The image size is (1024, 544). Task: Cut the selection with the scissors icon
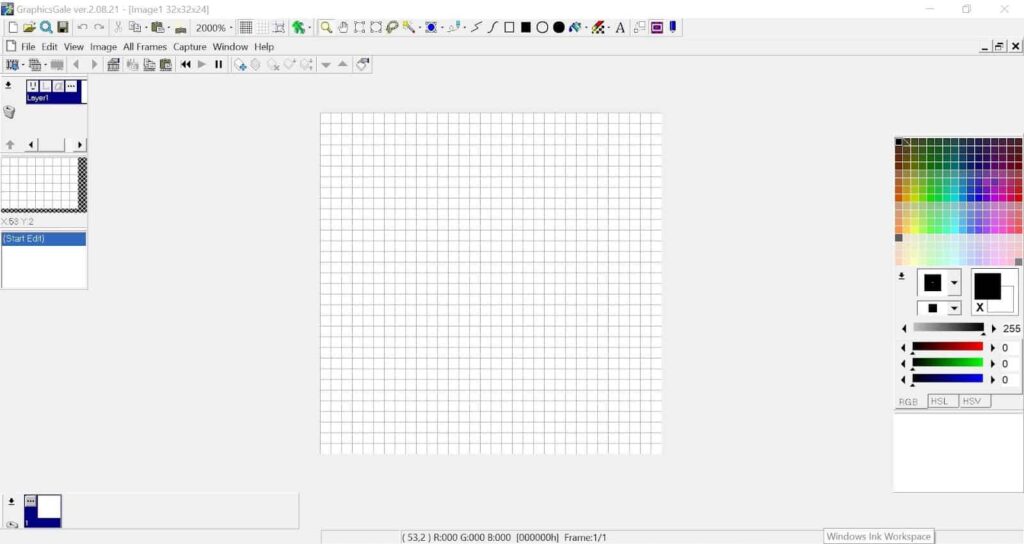pos(118,27)
